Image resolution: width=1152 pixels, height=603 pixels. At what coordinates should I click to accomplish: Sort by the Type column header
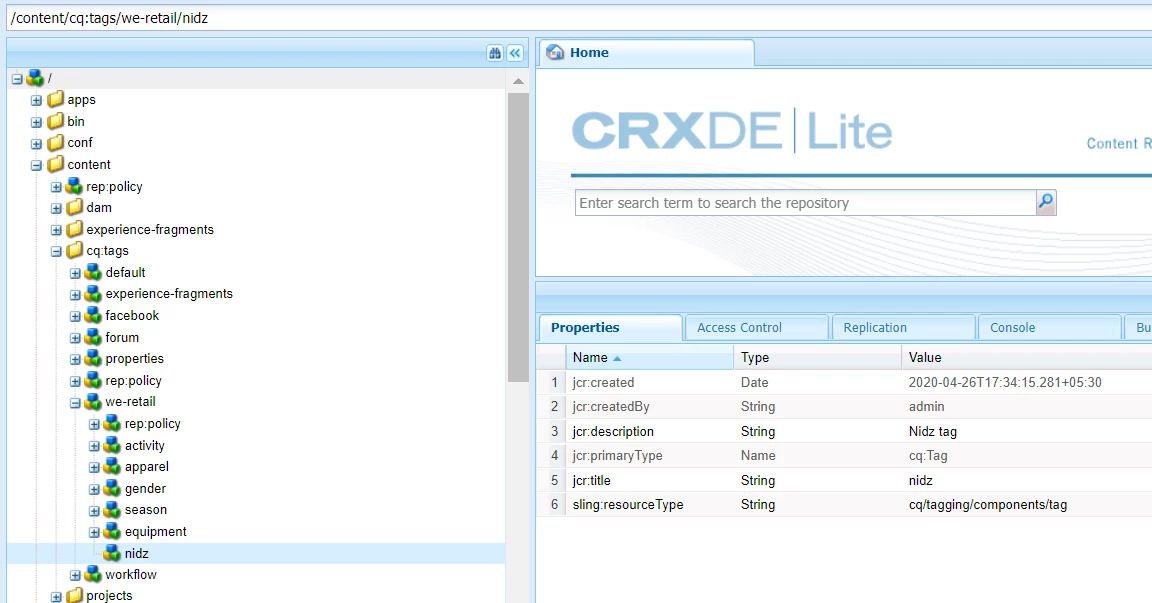[x=817, y=358]
